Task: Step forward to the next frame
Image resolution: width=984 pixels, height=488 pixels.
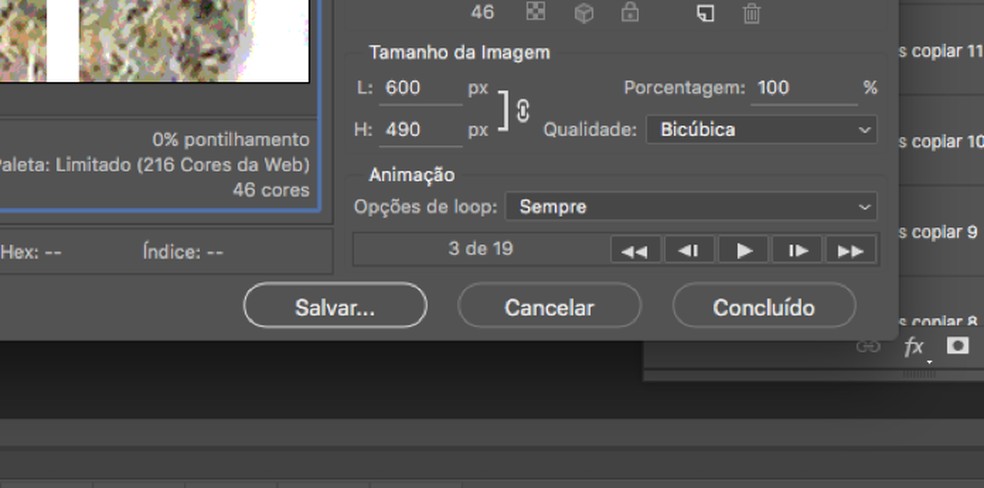Action: tap(797, 250)
